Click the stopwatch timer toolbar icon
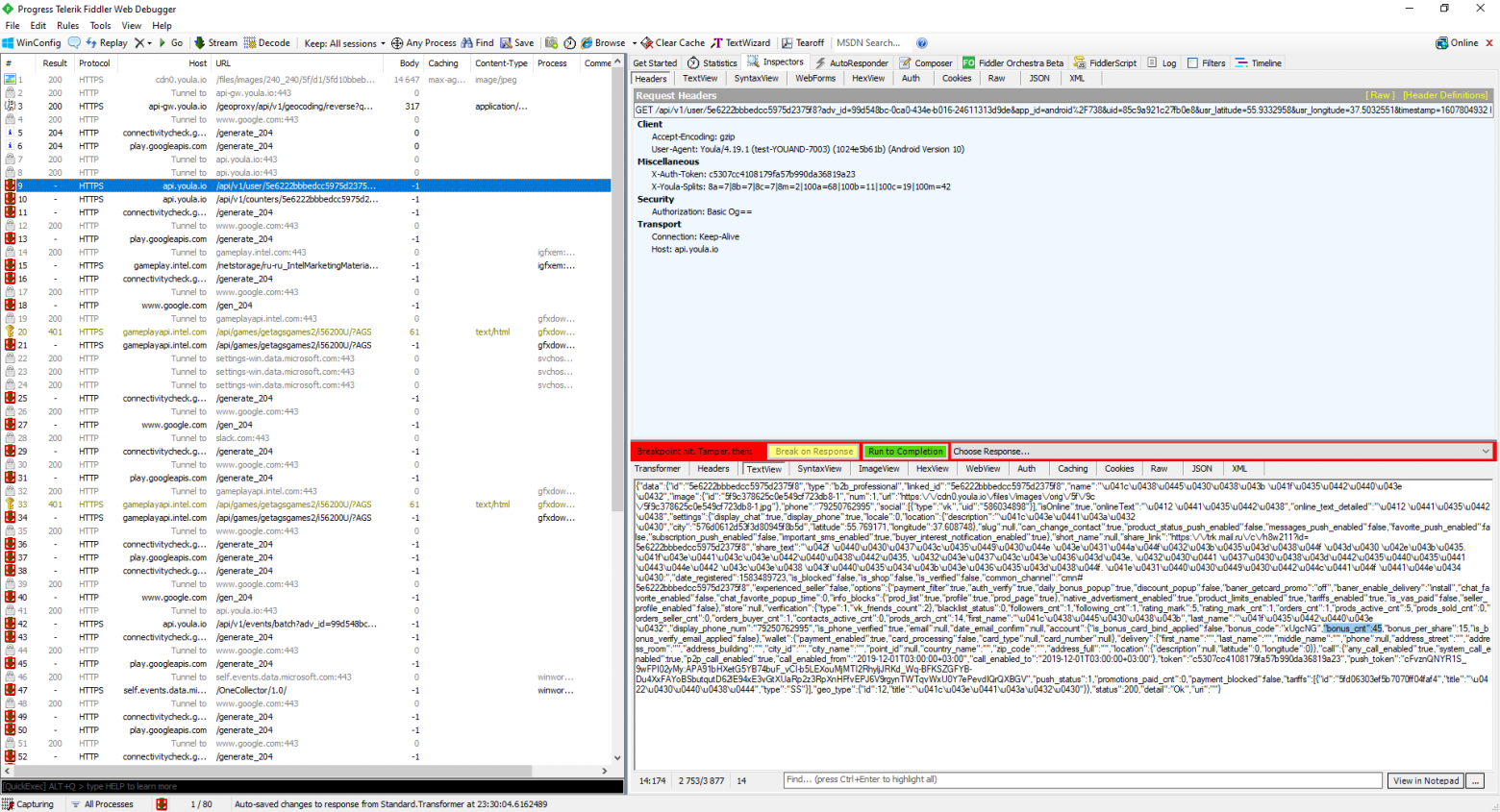The image size is (1500, 812). (569, 43)
